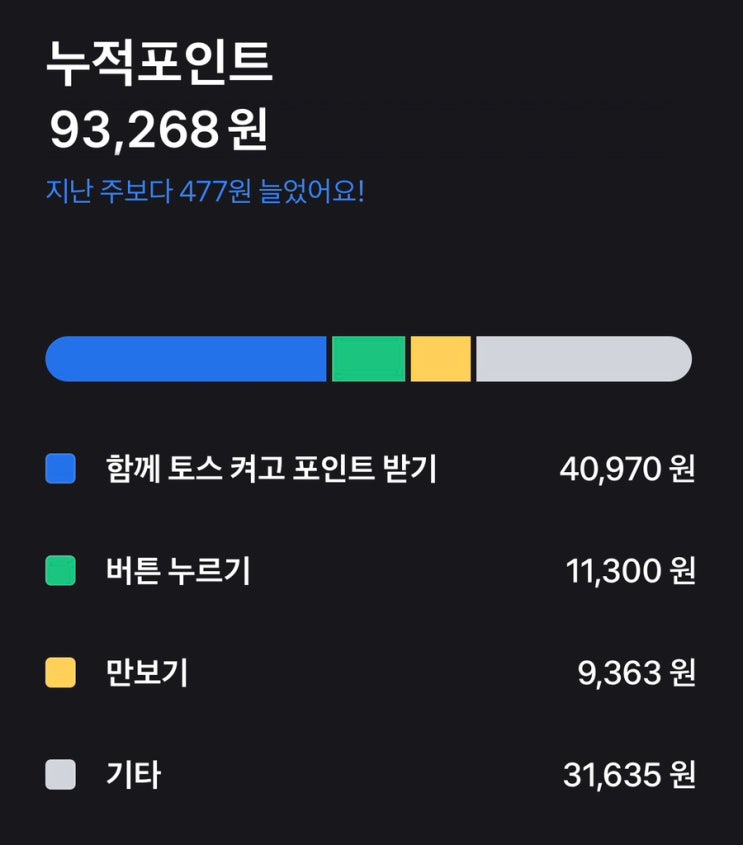Click the gray square legend icon
The width and height of the screenshot is (743, 845).
[61, 775]
